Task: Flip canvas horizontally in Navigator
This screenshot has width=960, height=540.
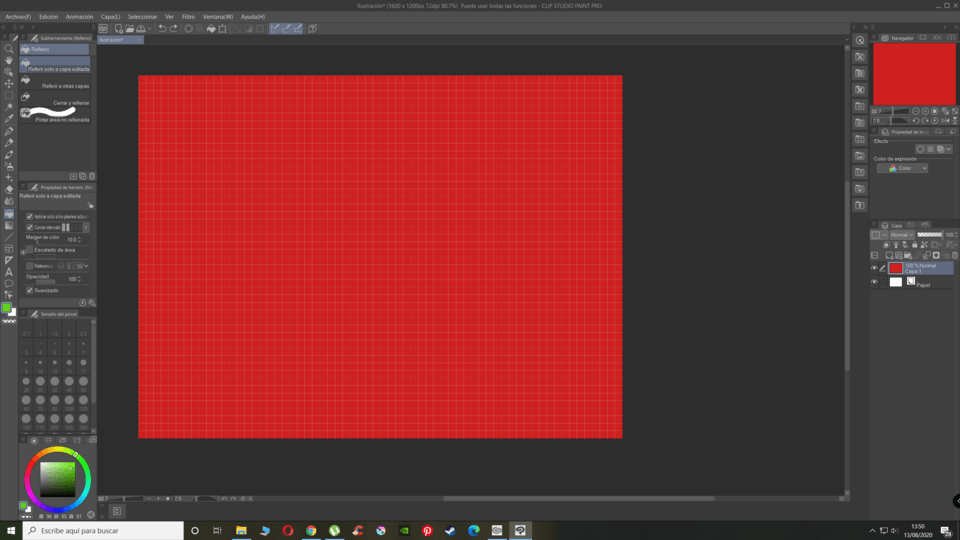Action: pos(946,121)
